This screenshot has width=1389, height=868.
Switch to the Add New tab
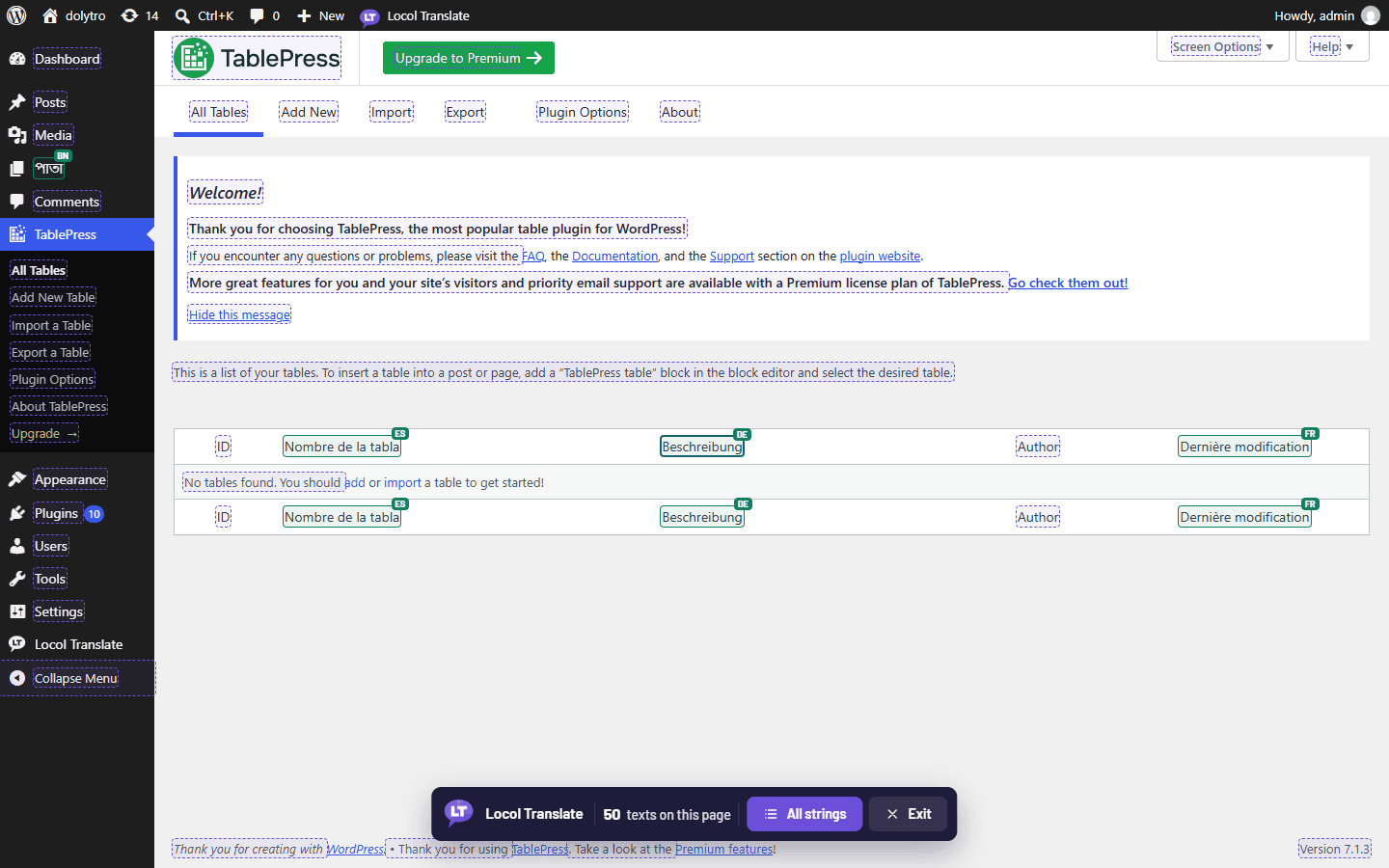click(x=309, y=112)
